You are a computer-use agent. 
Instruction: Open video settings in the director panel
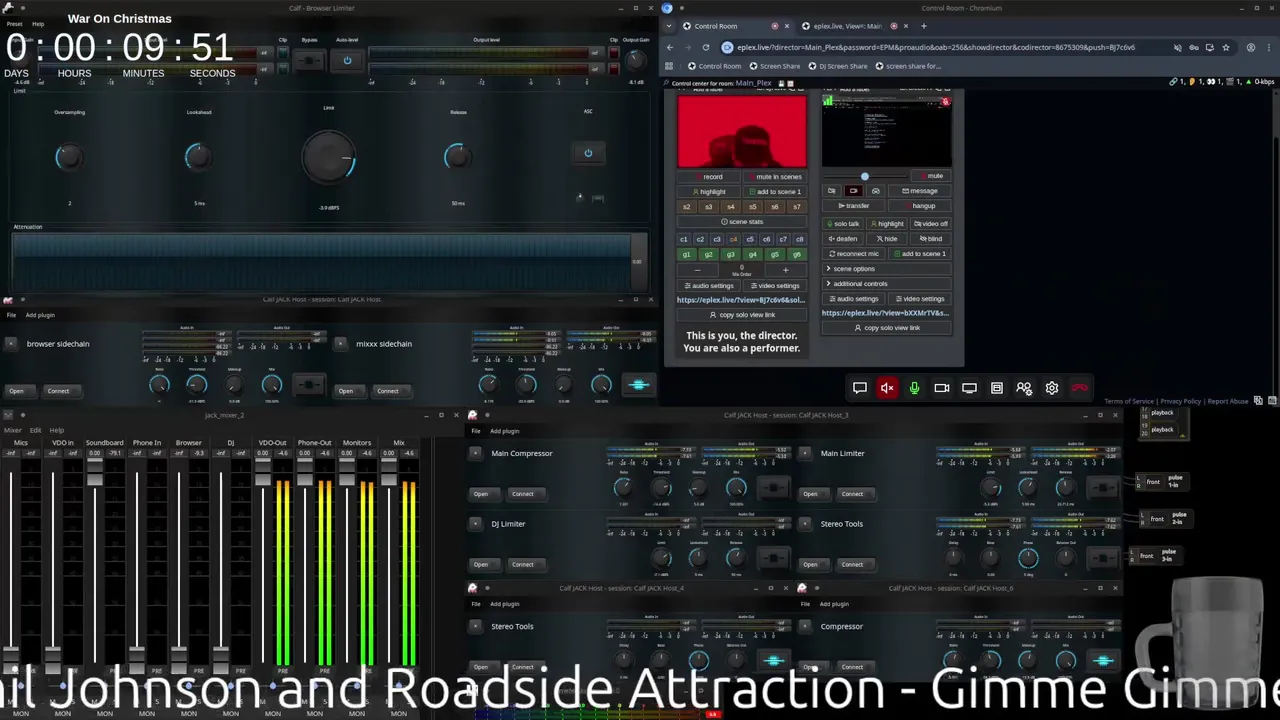(775, 286)
